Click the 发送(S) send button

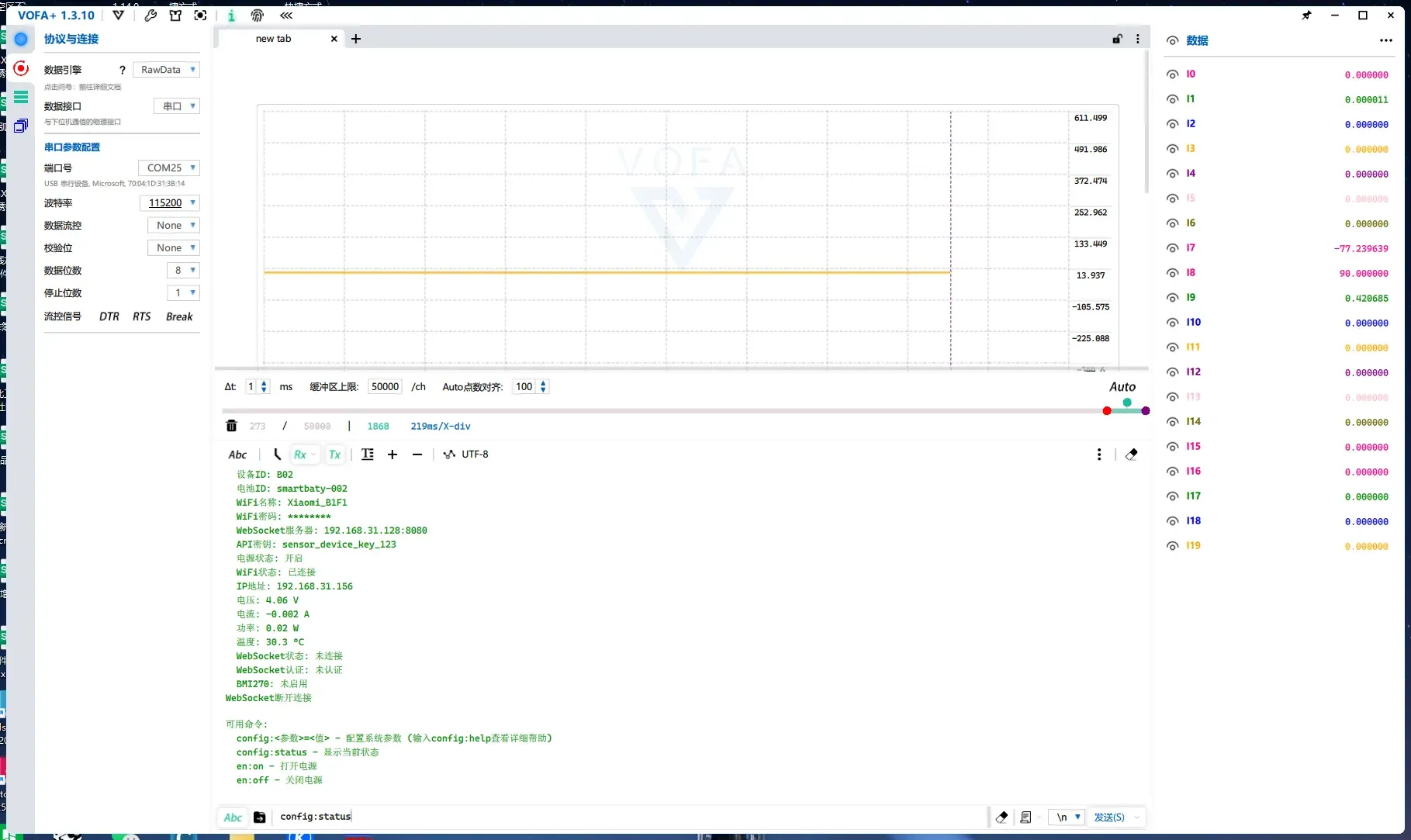click(1109, 817)
